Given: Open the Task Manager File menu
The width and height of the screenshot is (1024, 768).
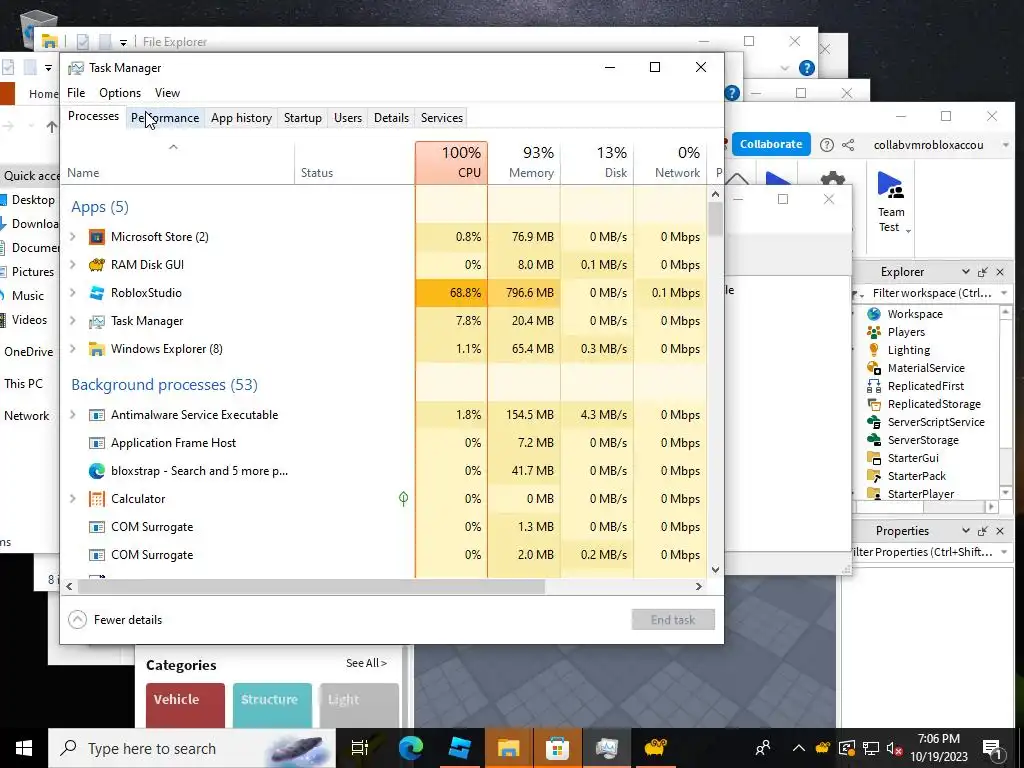Looking at the screenshot, I should tap(76, 93).
